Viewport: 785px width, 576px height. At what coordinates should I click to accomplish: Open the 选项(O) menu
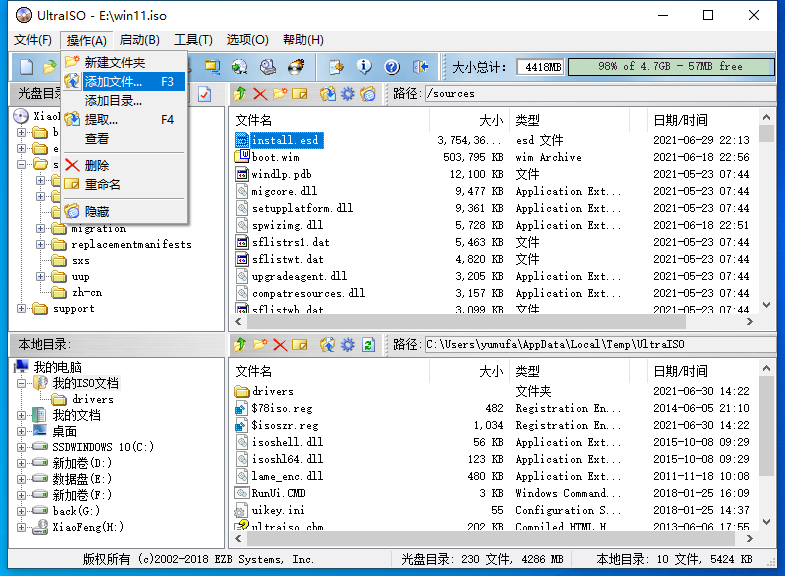pyautogui.click(x=247, y=40)
